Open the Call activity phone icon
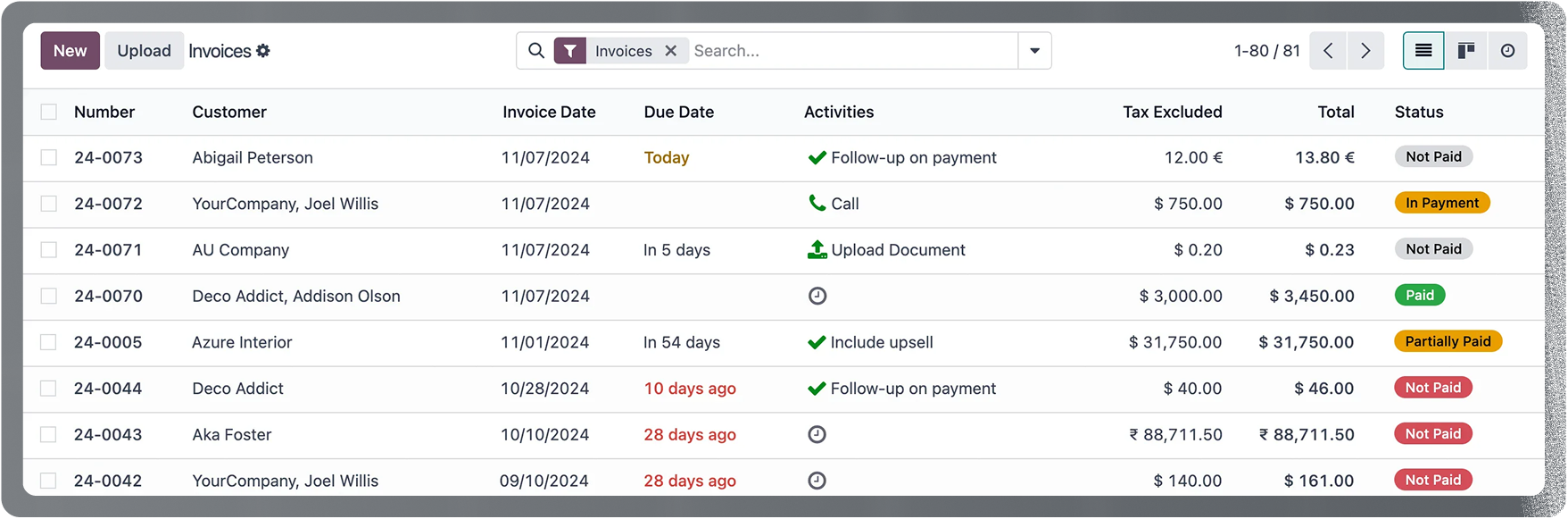 (x=817, y=204)
